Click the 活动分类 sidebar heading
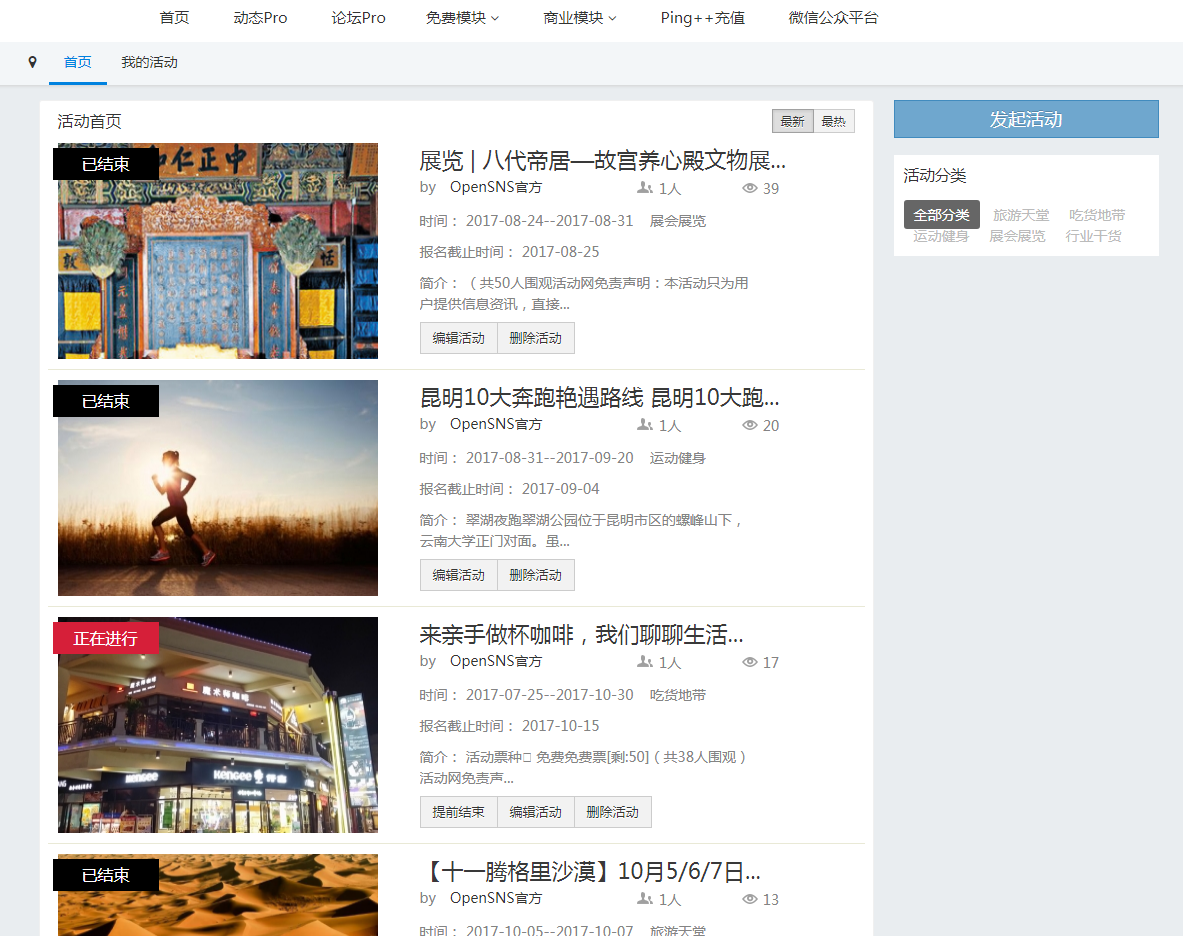Screen dimensions: 1183x936 pos(935,176)
